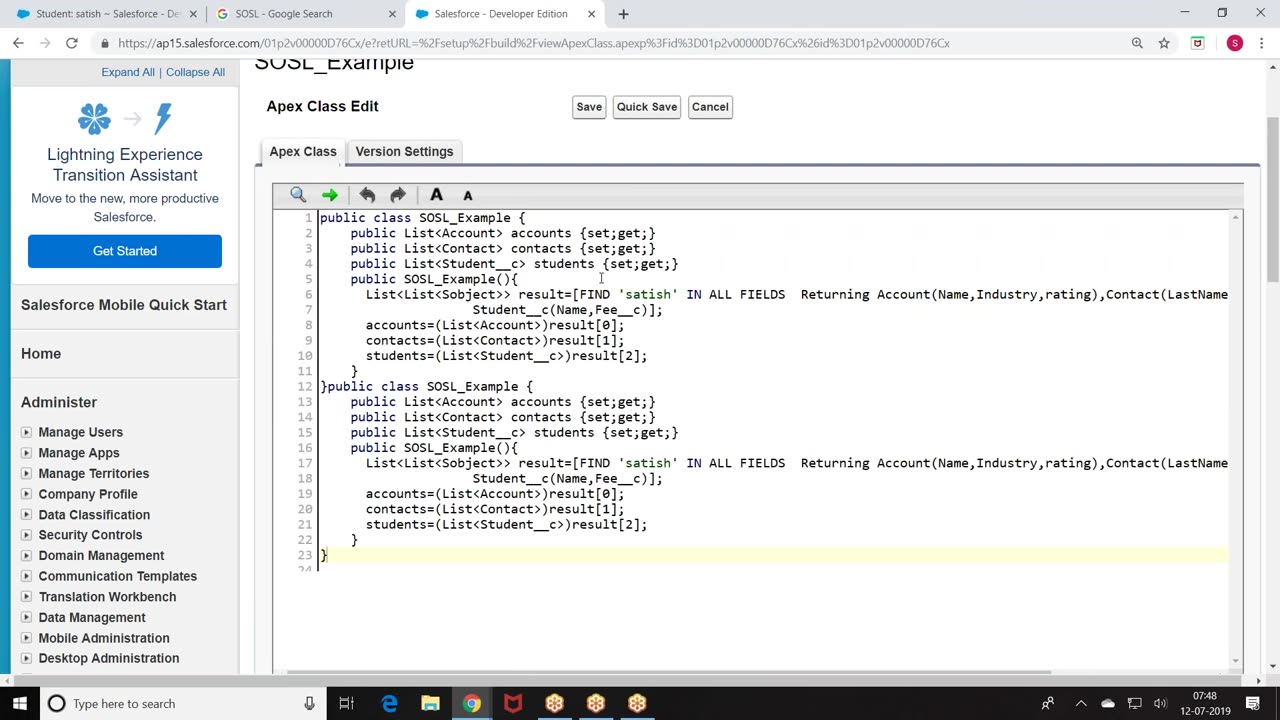Expand the arrow beside Manage Apps

click(26, 453)
